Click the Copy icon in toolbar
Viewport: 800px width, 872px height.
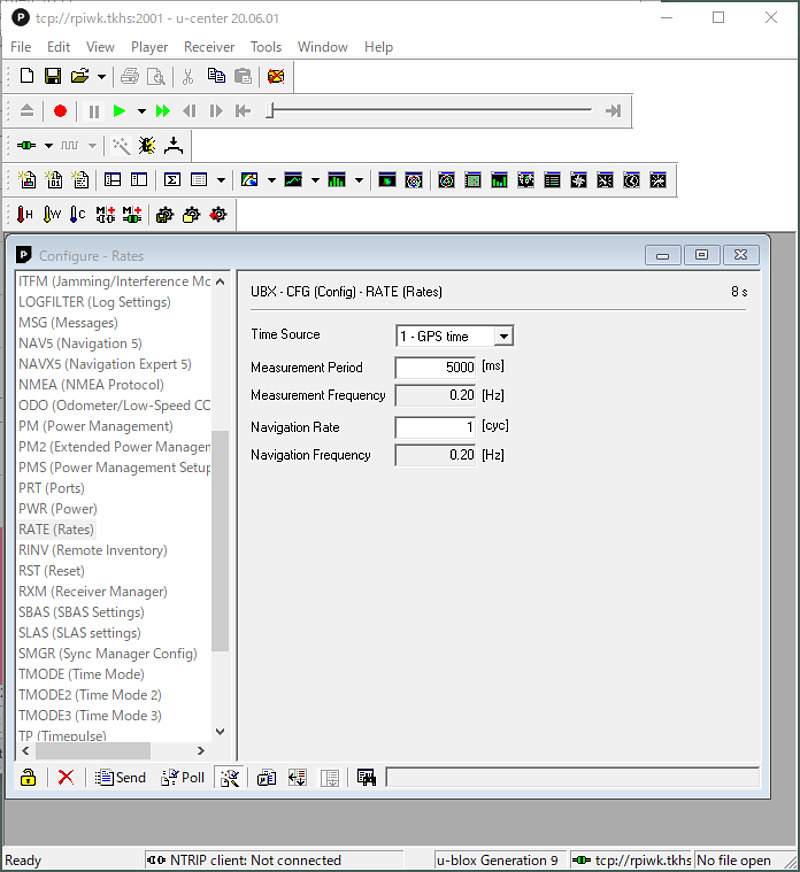216,76
